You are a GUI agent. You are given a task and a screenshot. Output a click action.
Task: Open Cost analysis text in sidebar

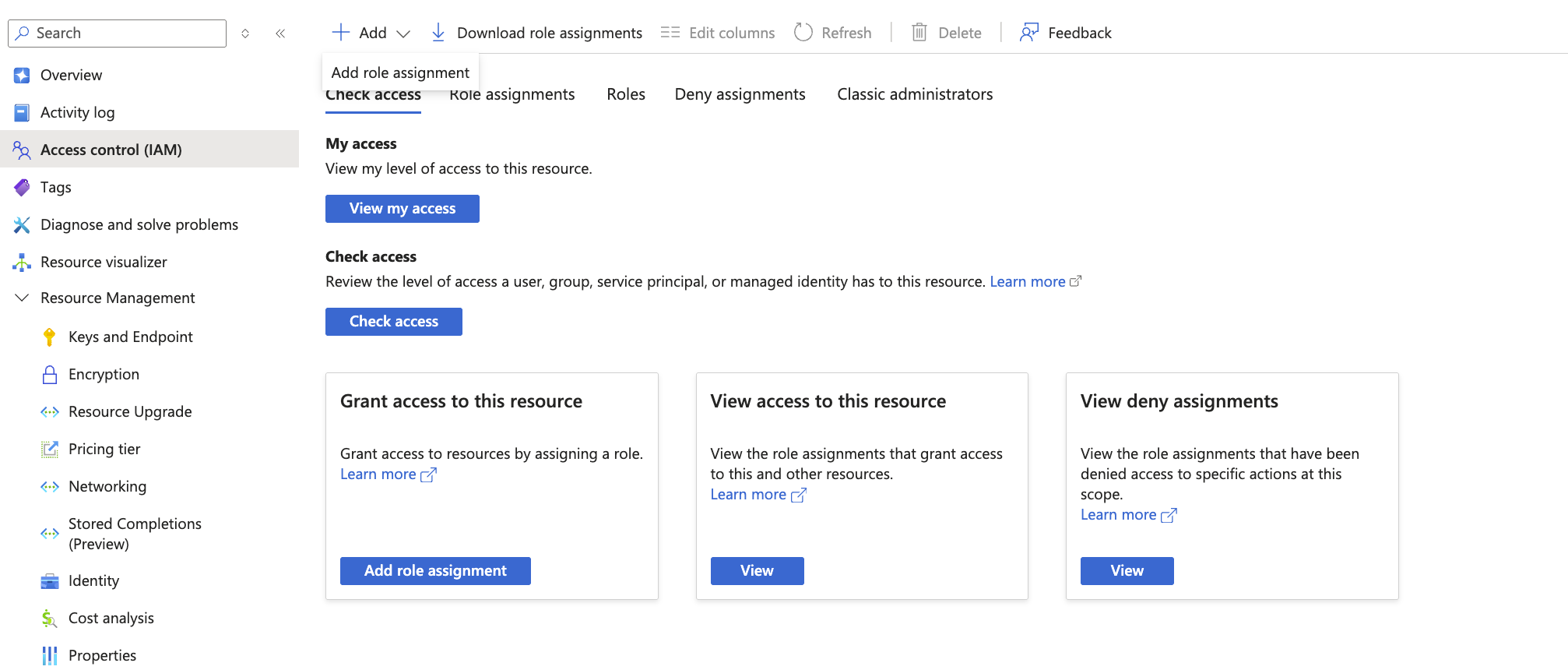click(x=111, y=619)
